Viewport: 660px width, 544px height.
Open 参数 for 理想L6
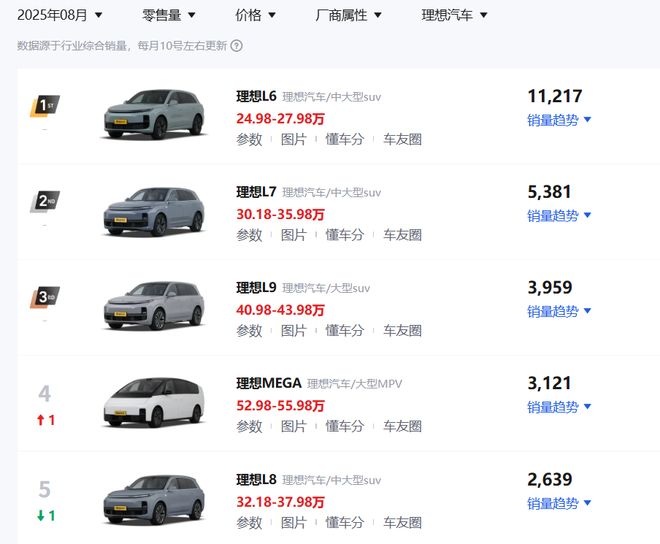249,139
